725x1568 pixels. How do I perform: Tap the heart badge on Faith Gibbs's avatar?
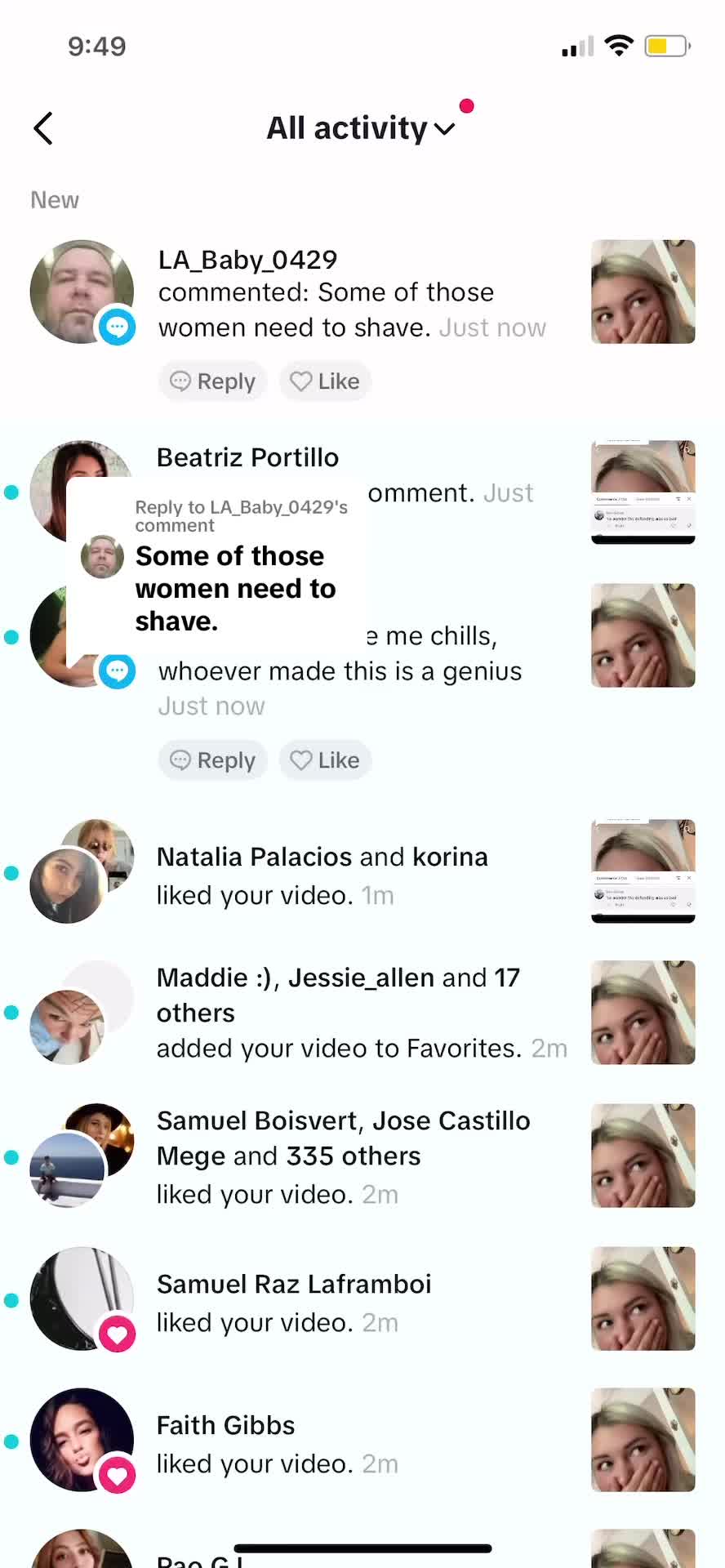click(x=118, y=1476)
